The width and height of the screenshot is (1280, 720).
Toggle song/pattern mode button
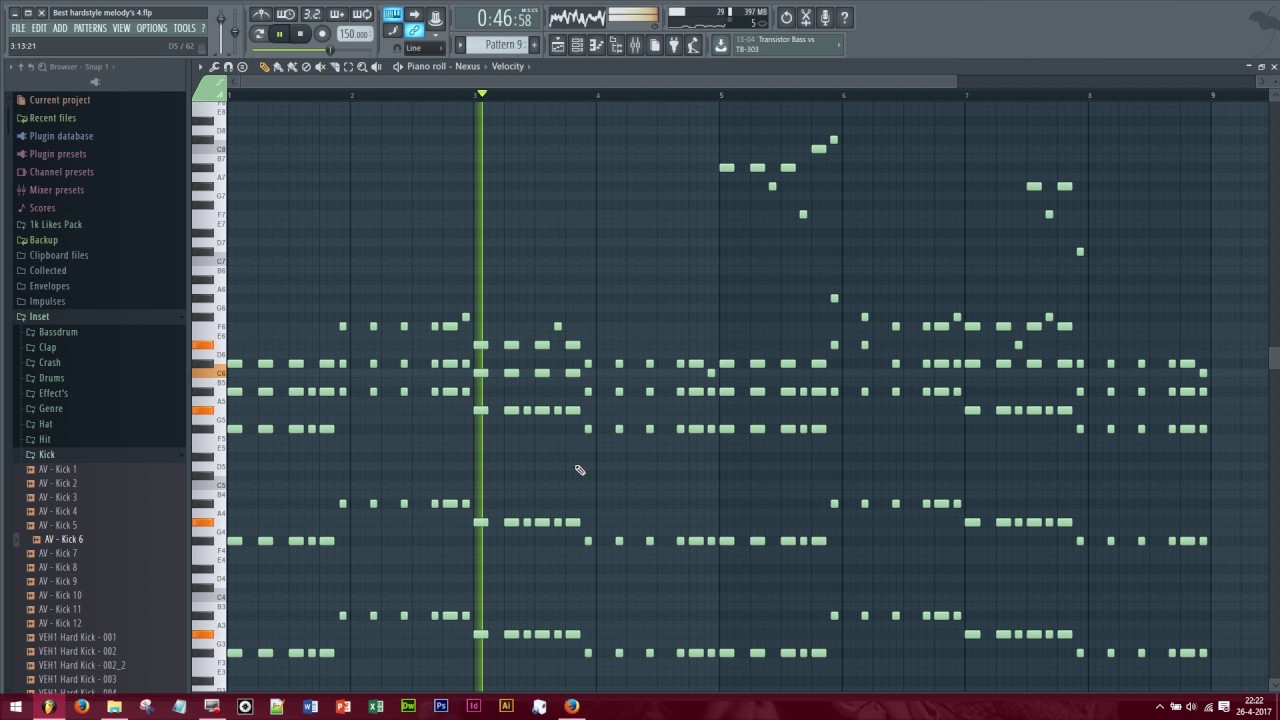click(x=259, y=34)
